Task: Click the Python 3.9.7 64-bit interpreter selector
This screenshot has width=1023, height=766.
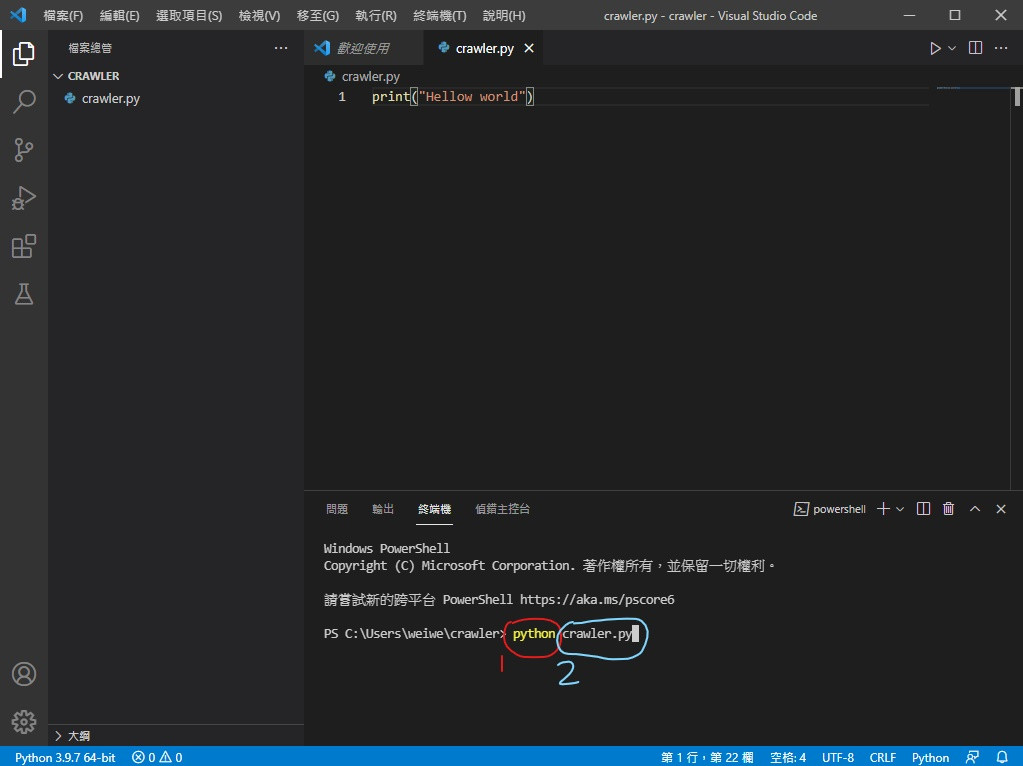Action: click(x=65, y=758)
